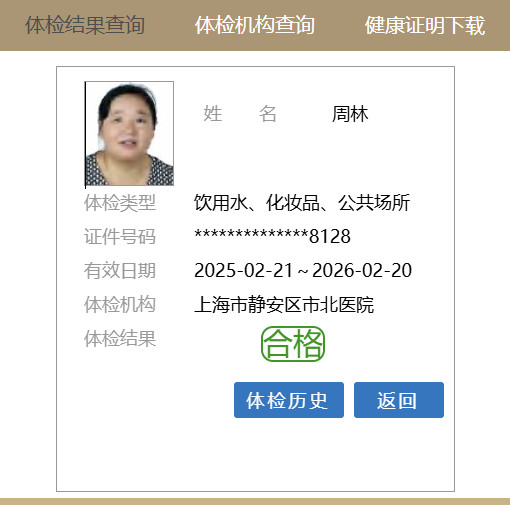Click the 体检类型 label
The width and height of the screenshot is (510, 505).
(120, 203)
